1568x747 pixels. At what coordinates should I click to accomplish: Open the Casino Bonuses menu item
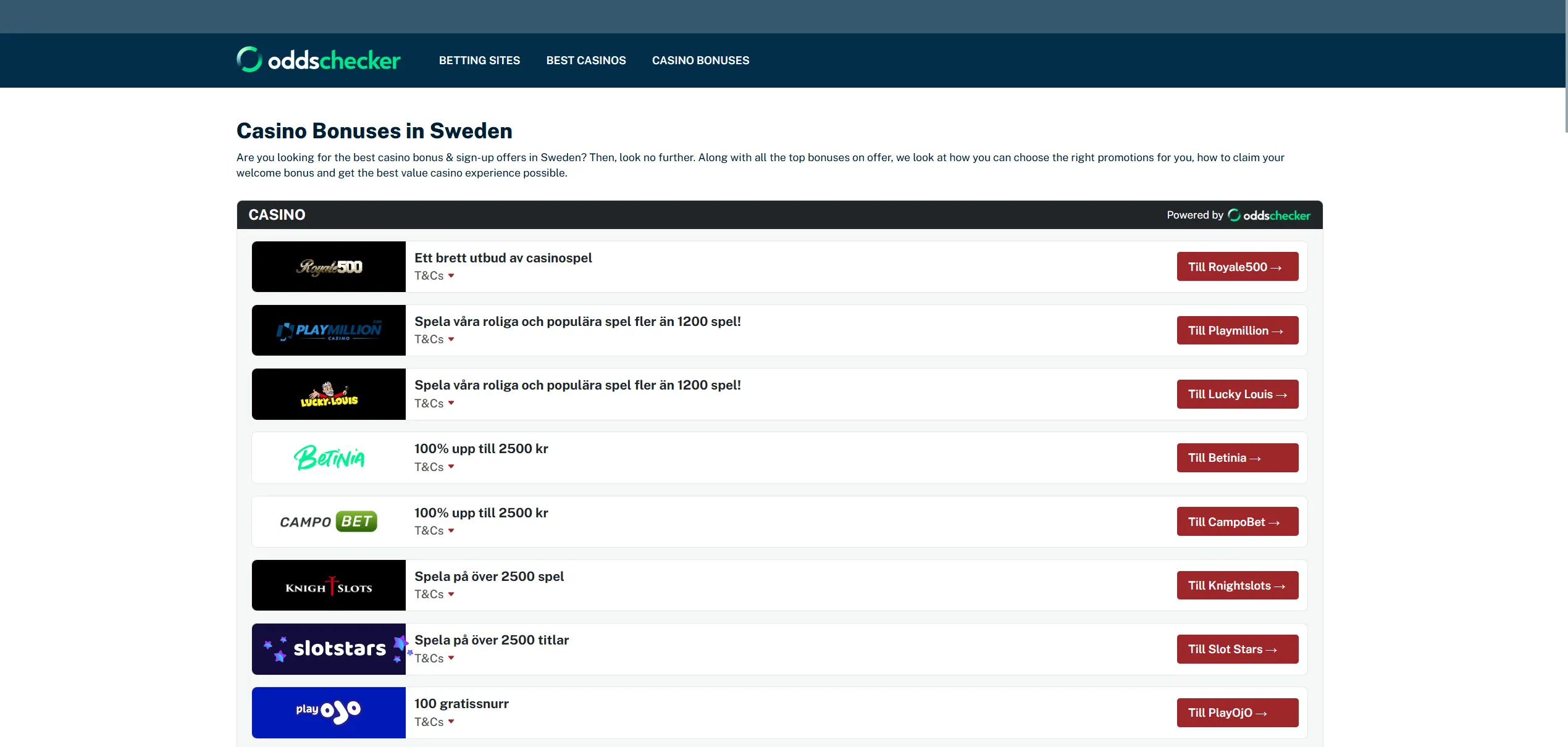tap(700, 61)
